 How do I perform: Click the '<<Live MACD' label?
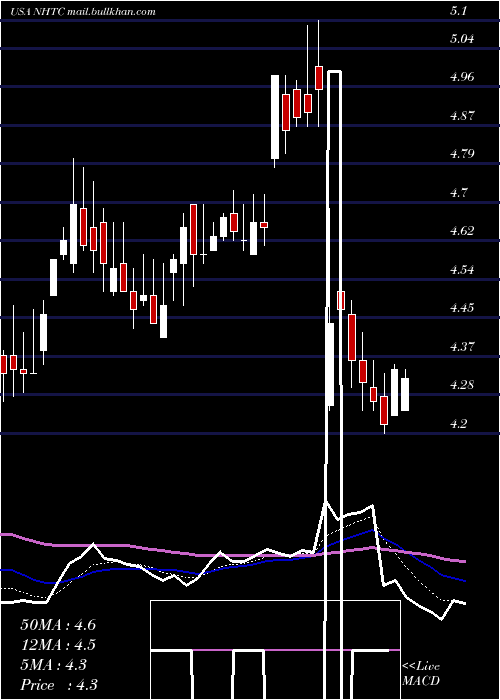click(x=421, y=673)
